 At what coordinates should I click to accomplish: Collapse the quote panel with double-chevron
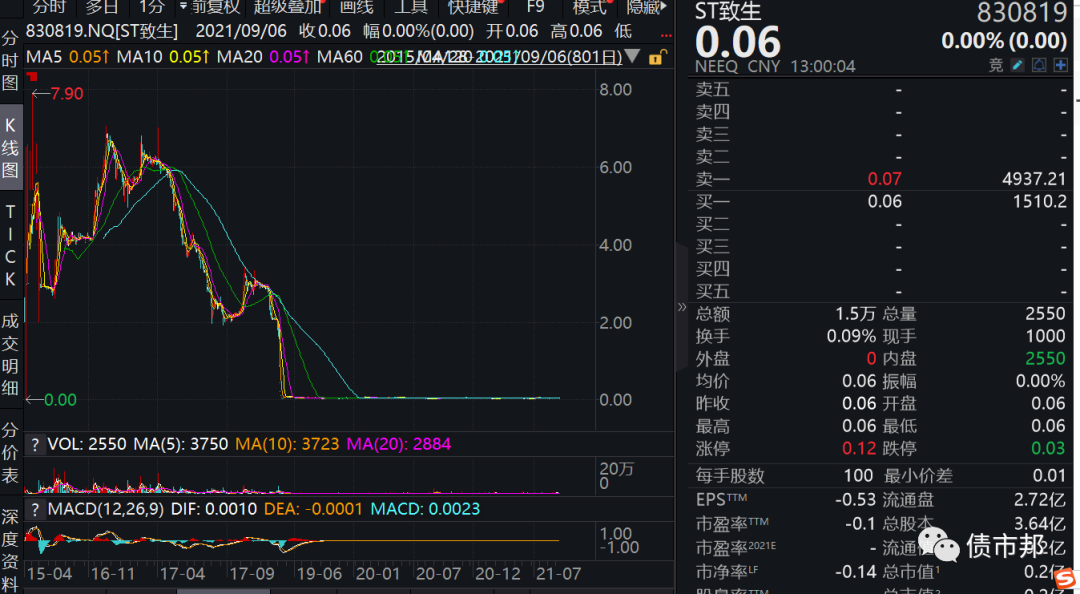(x=683, y=306)
